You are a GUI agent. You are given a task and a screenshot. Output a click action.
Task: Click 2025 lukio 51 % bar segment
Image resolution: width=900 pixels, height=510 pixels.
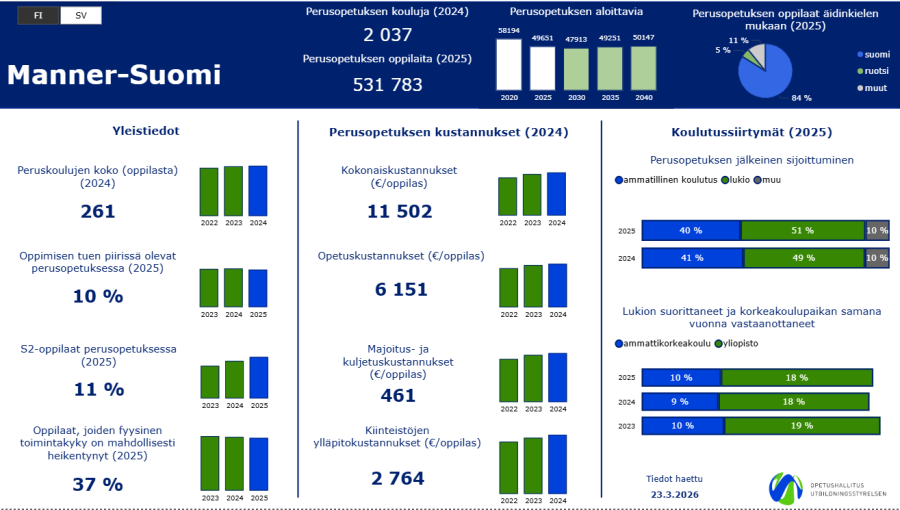click(803, 230)
